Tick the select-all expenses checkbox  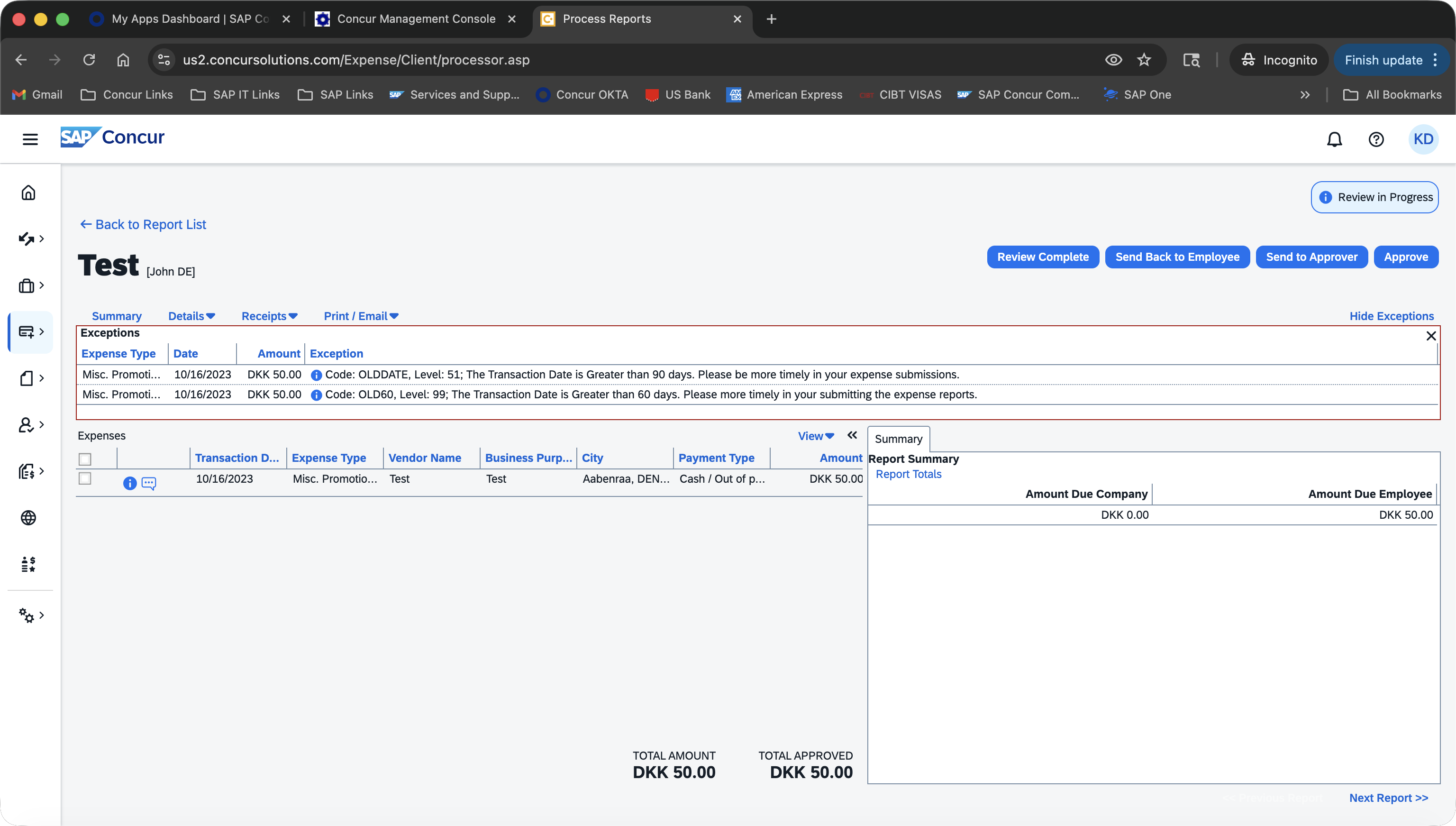click(85, 459)
